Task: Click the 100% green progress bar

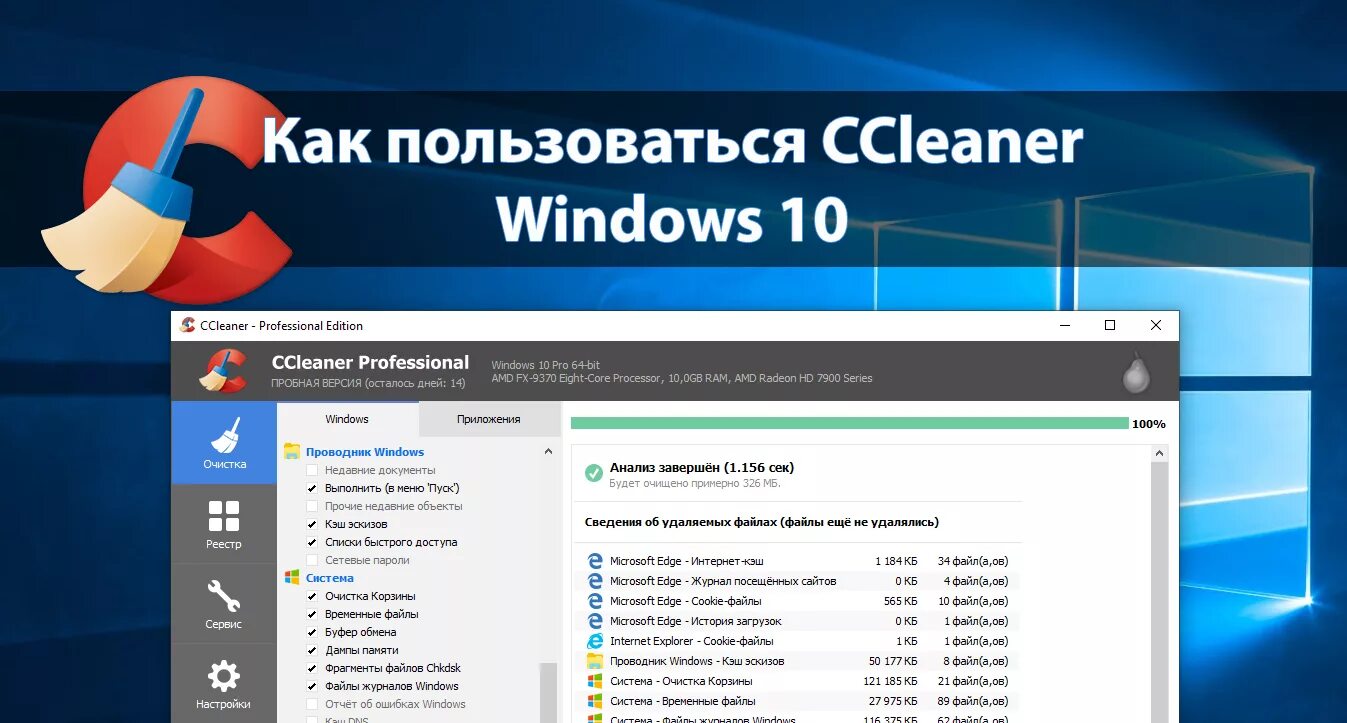Action: pyautogui.click(x=849, y=424)
